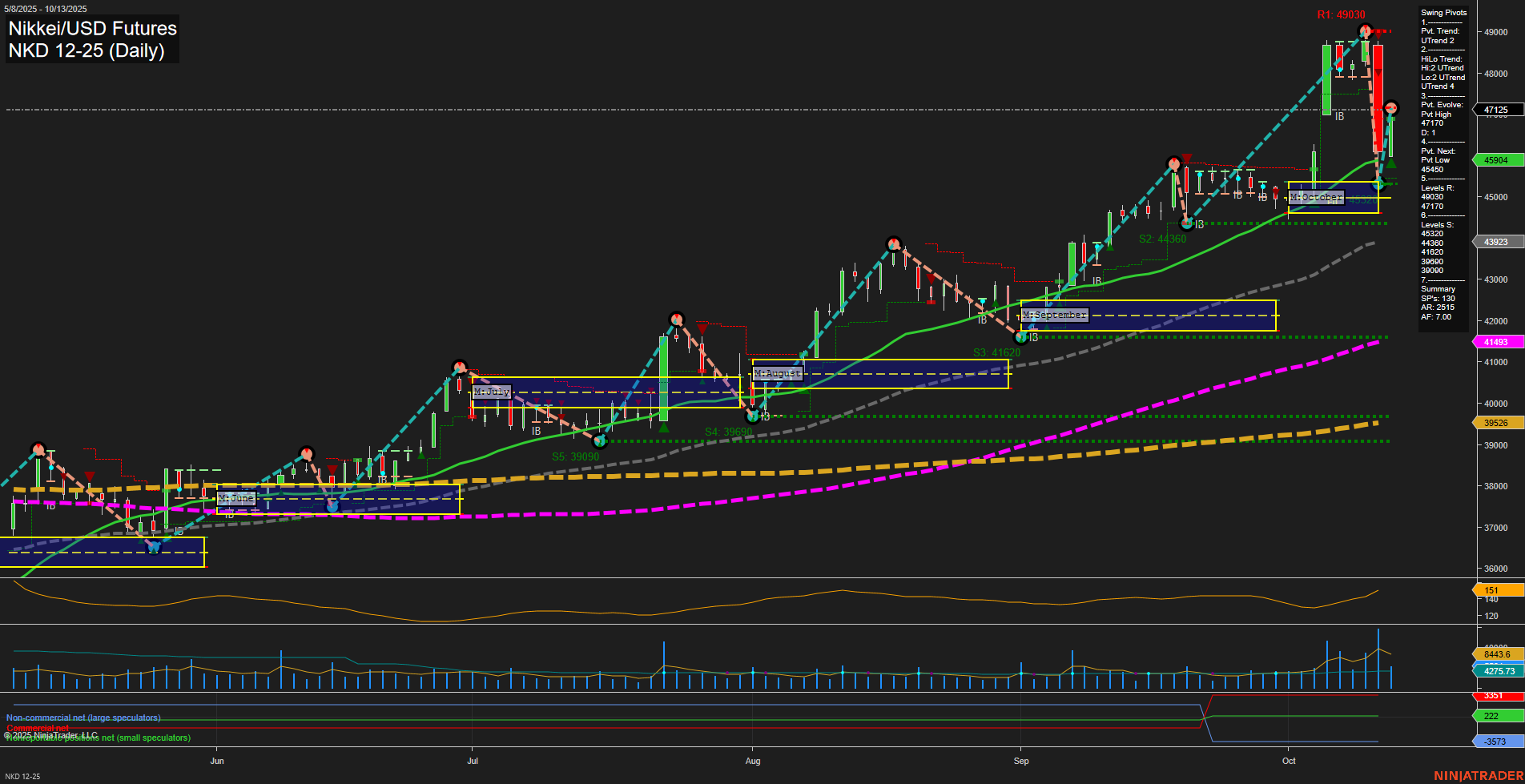
Task: Click the black 47125 last-price marker on the axis
Action: tap(1497, 110)
